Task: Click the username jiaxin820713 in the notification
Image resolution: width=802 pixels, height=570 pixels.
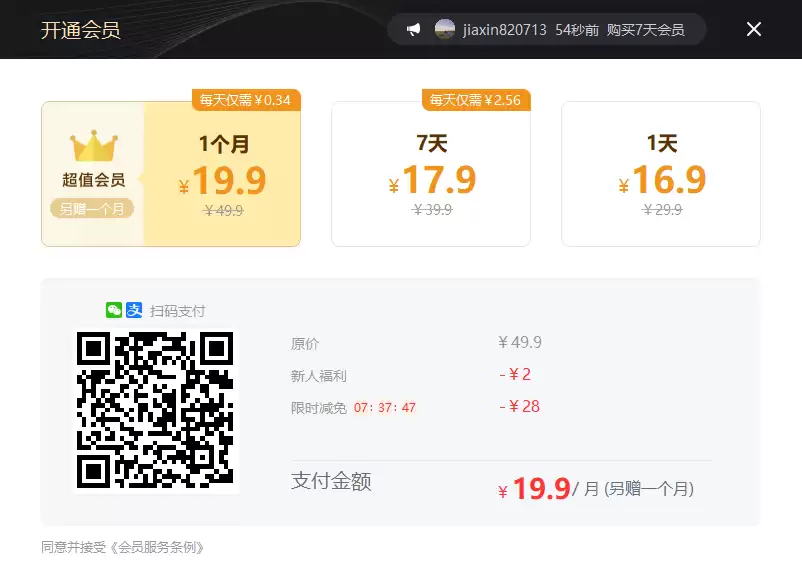Action: (504, 30)
